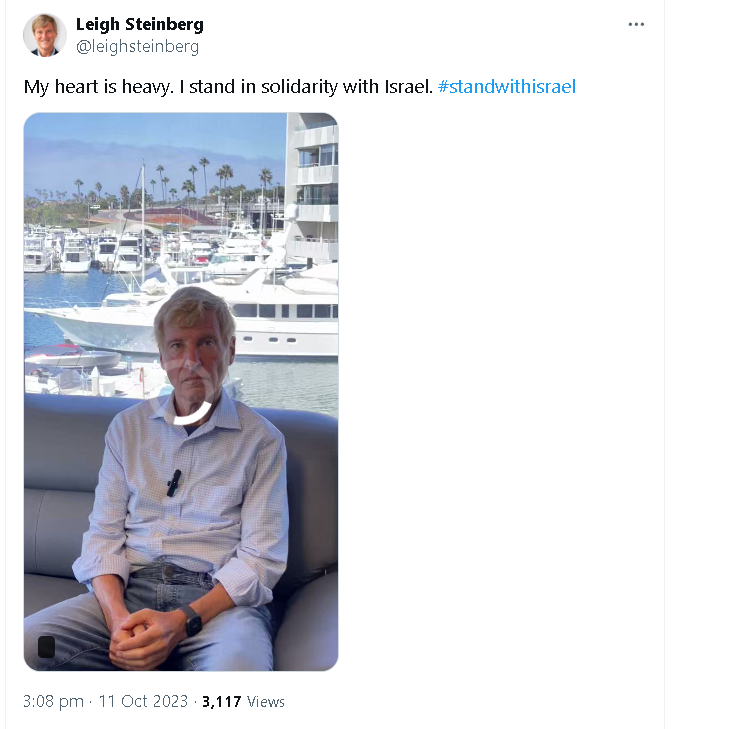Click the 3,117 view count number
Viewport: 739px width, 729px height.
pyautogui.click(x=222, y=702)
